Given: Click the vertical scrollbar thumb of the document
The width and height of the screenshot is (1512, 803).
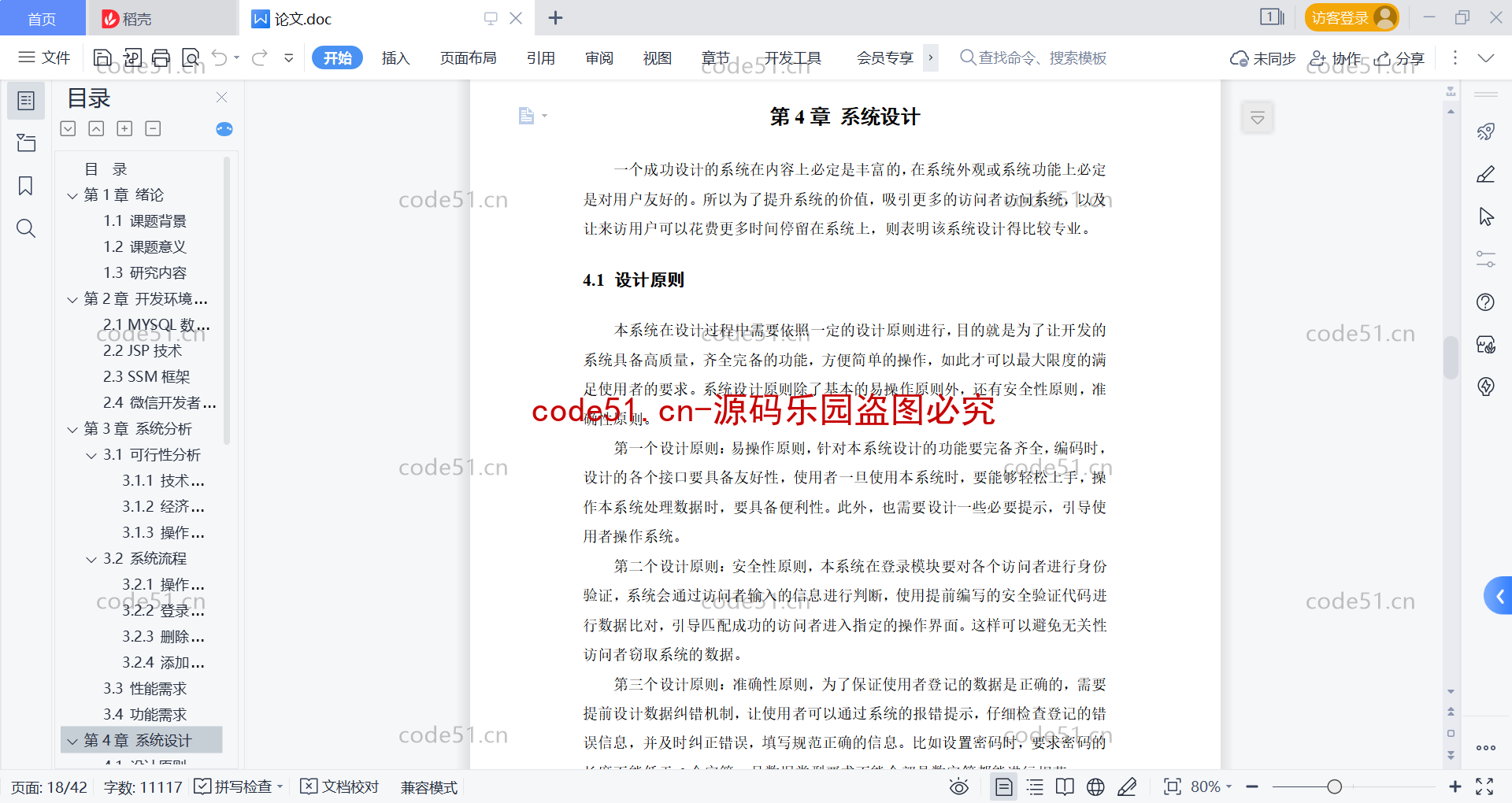Looking at the screenshot, I should tap(1451, 358).
